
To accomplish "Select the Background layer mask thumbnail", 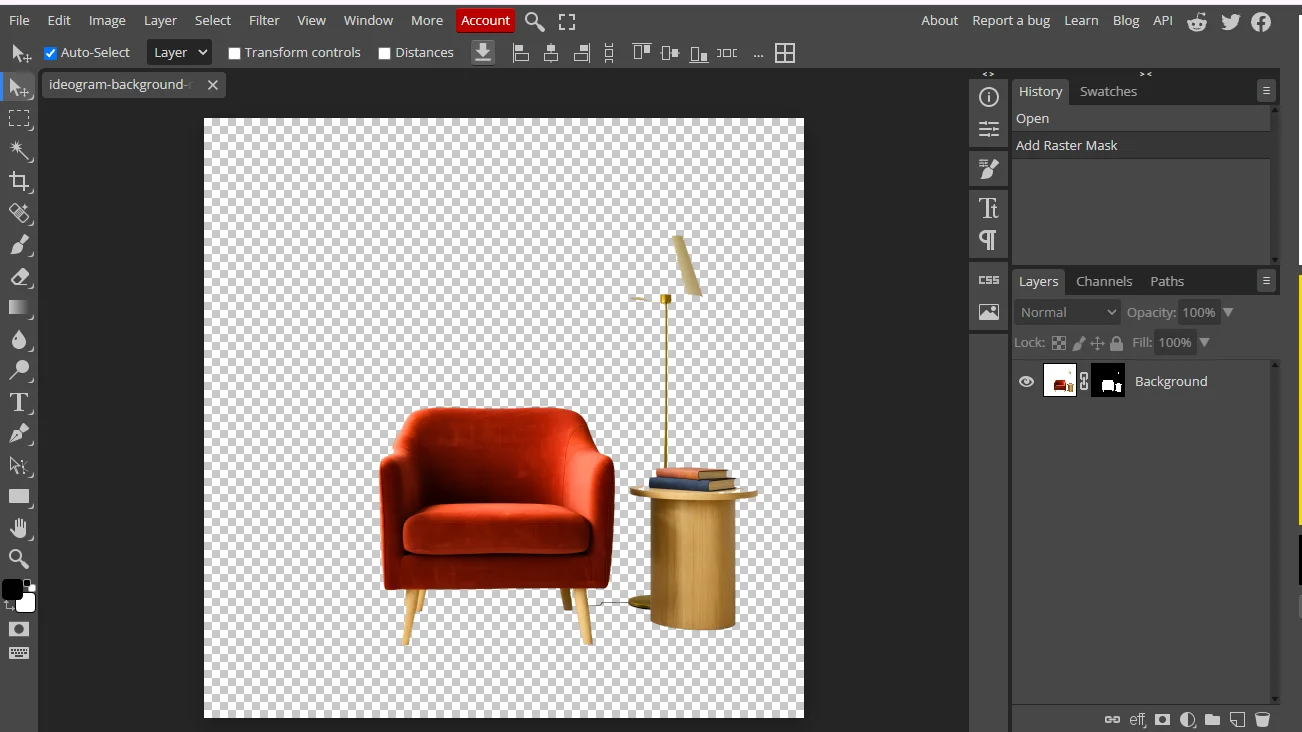I will coord(1108,381).
